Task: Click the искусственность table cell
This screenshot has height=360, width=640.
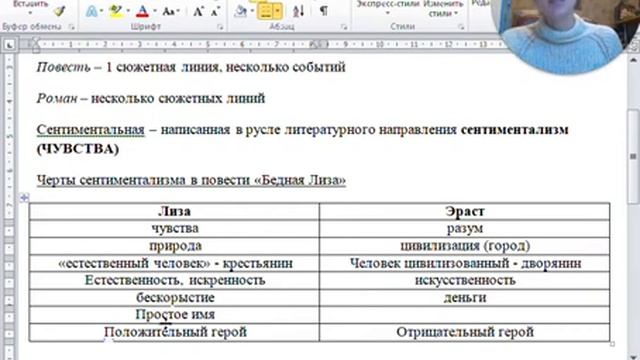Action: [x=465, y=280]
